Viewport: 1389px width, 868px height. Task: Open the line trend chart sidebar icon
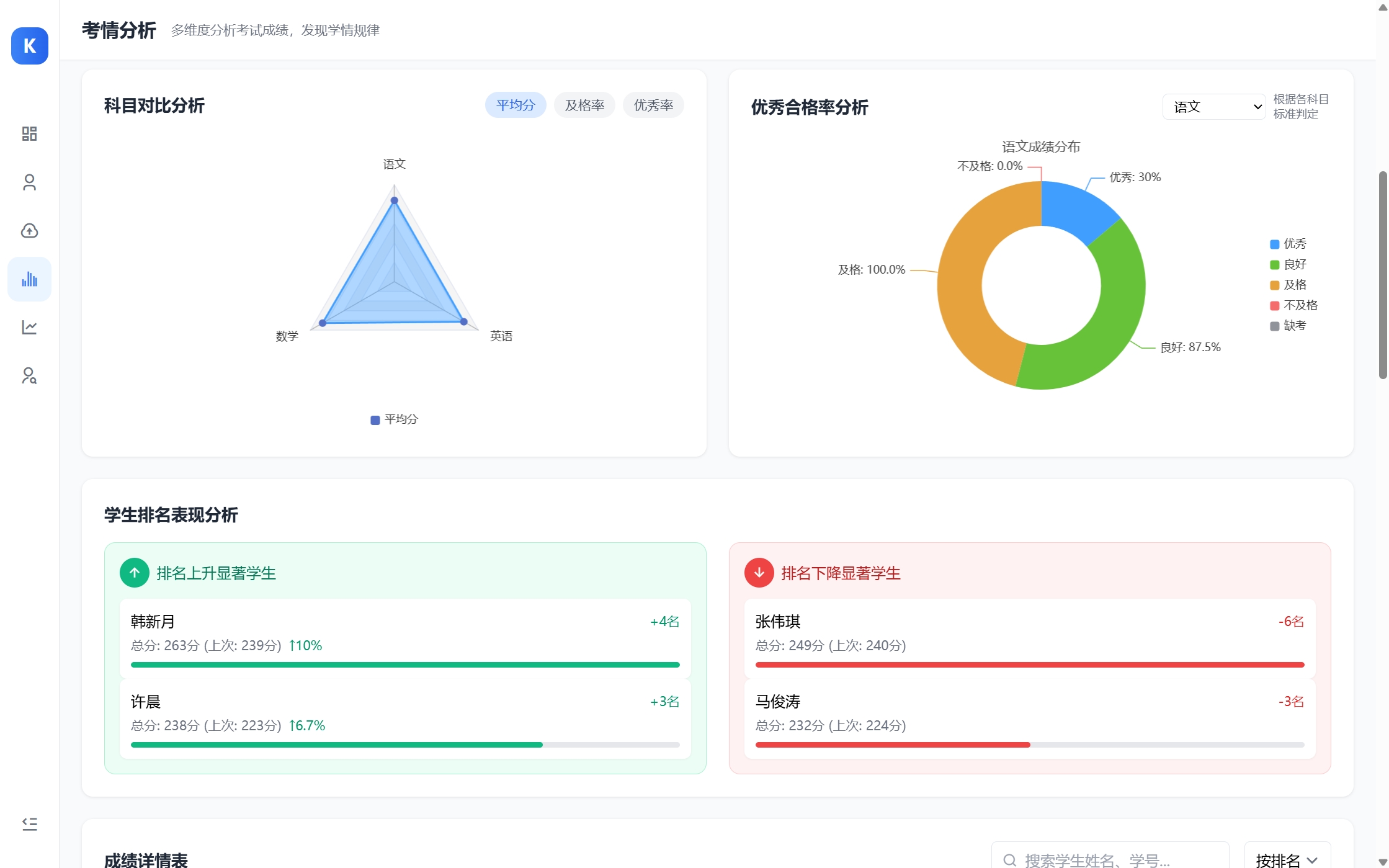click(x=29, y=327)
